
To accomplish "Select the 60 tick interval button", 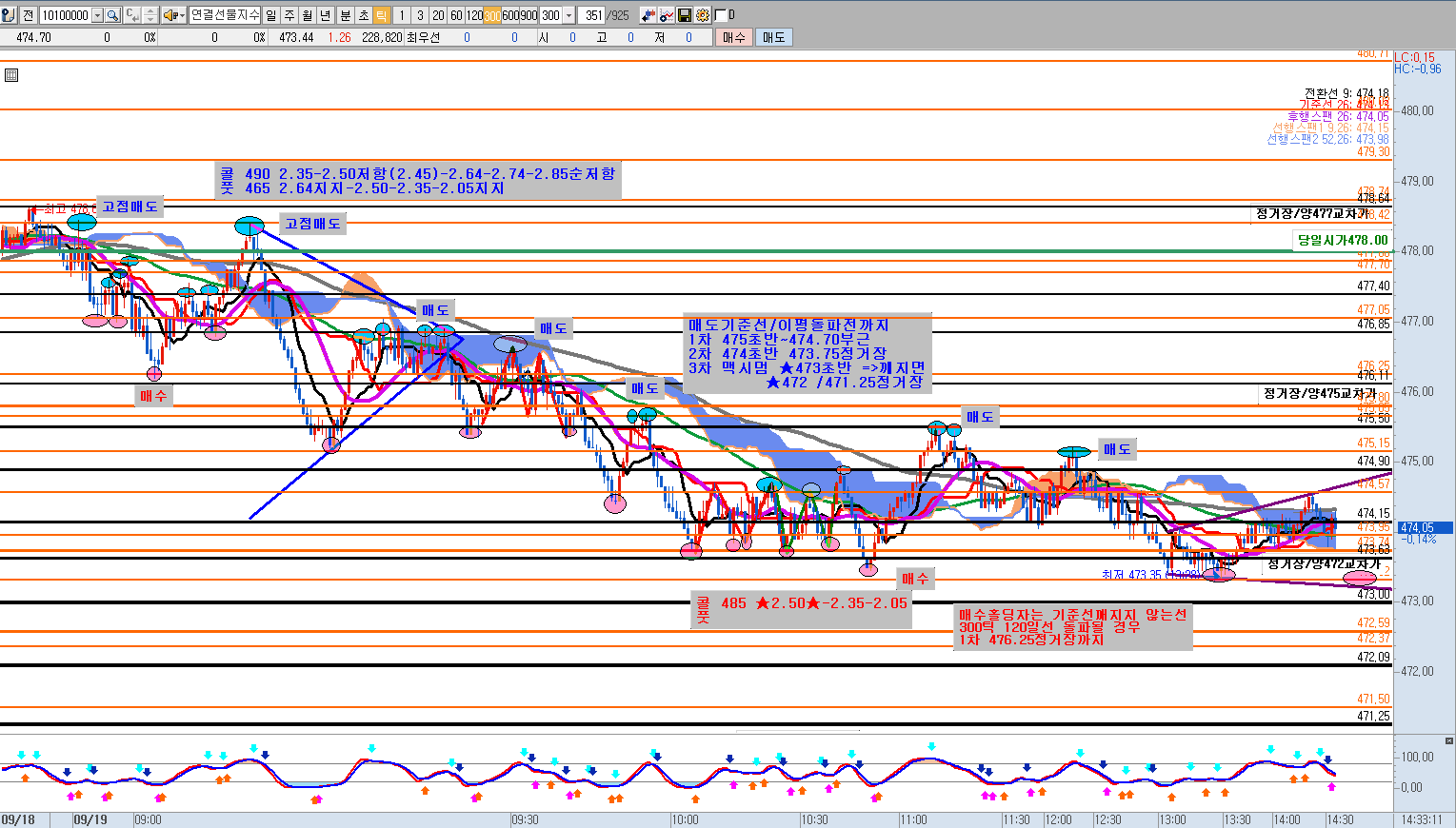I will pyautogui.click(x=456, y=15).
